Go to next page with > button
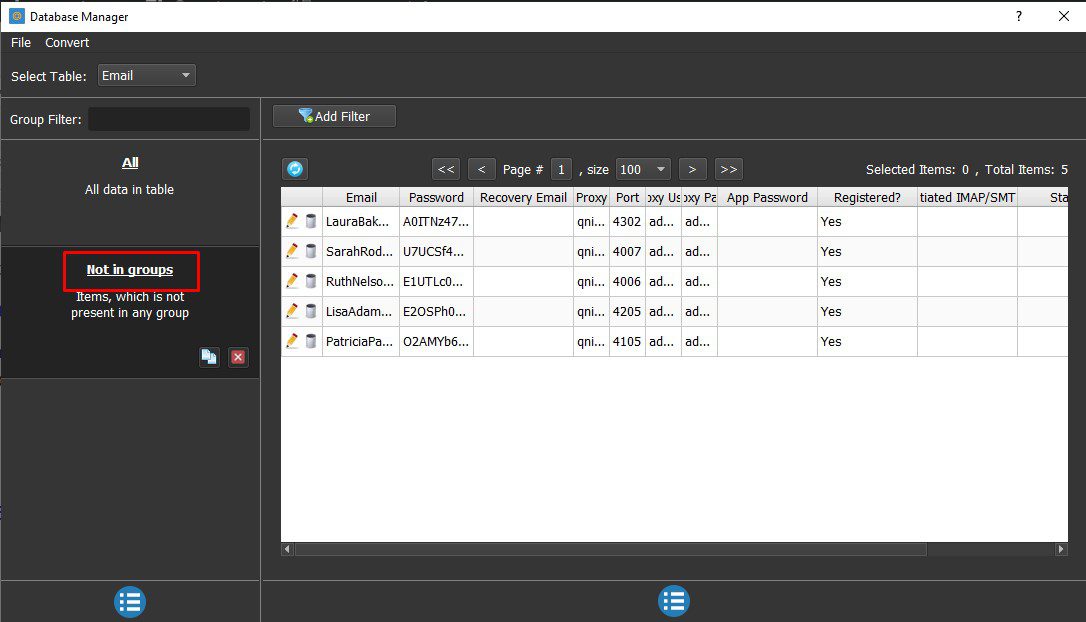 click(692, 169)
